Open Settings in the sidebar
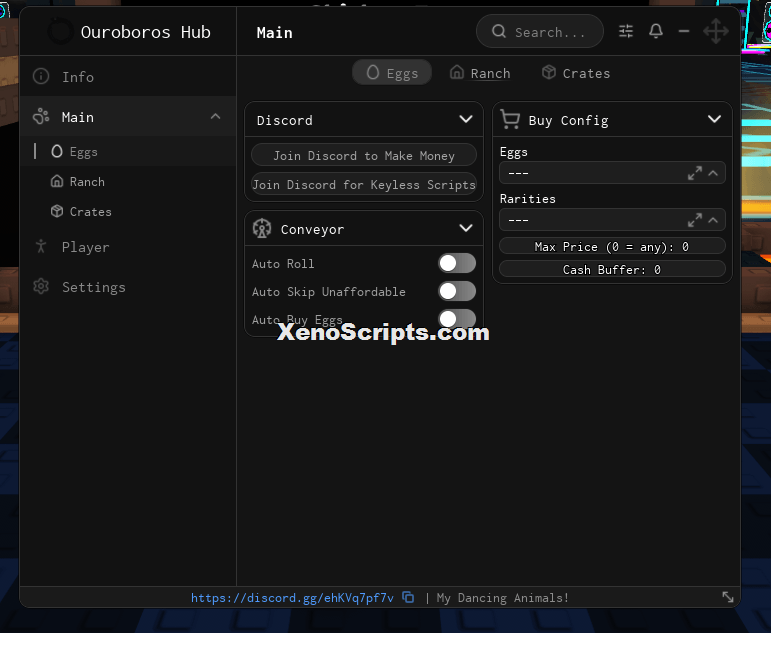Screen dimensions: 771x663 pos(128,286)
